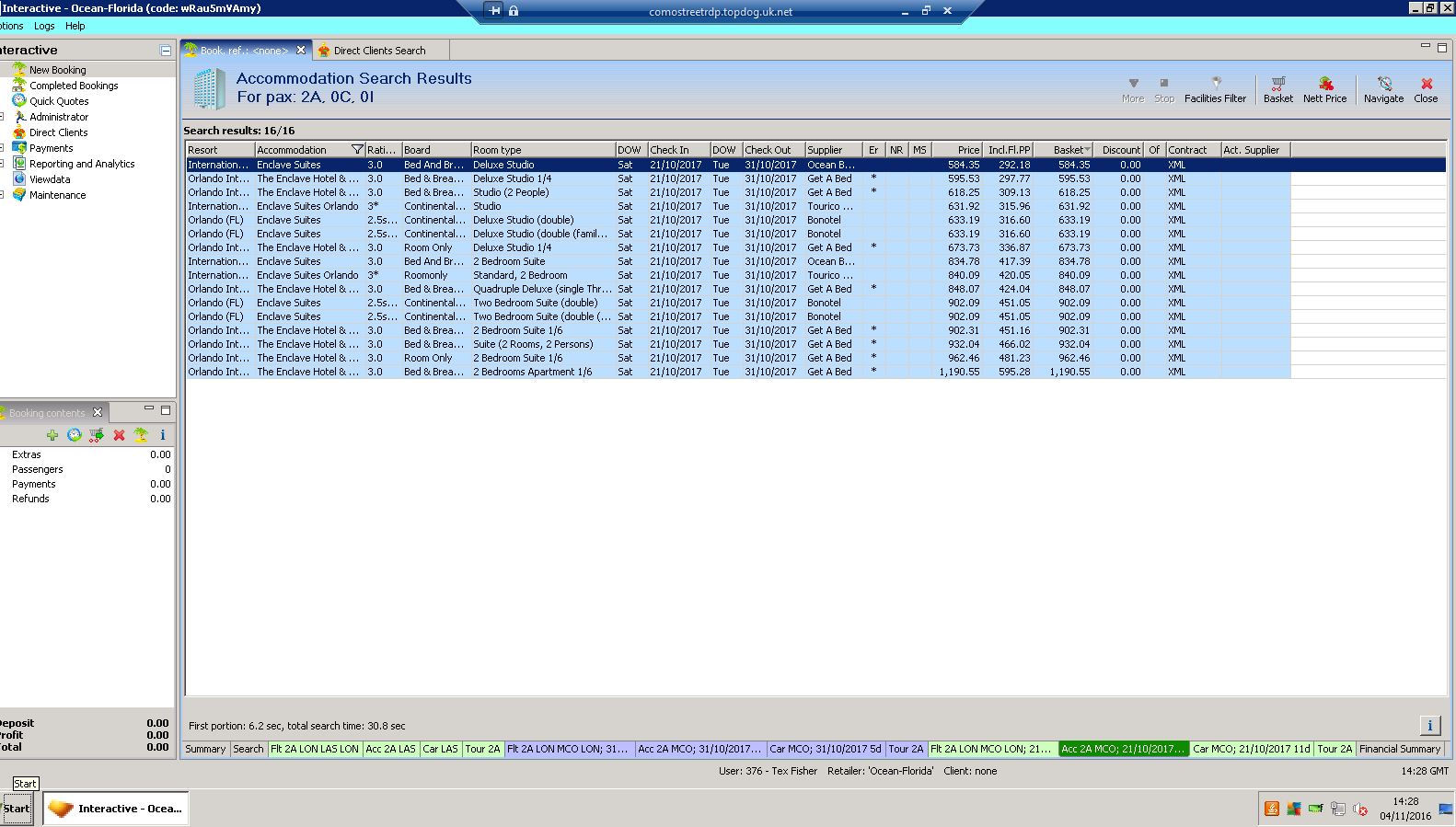Click the Payments dollar icon
1456x827 pixels.
click(x=18, y=147)
